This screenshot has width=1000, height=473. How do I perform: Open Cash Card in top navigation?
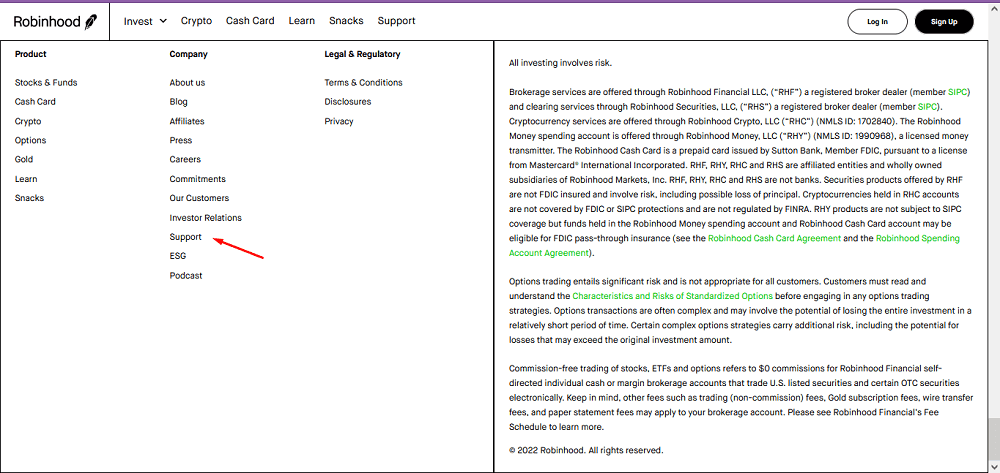click(x=250, y=21)
